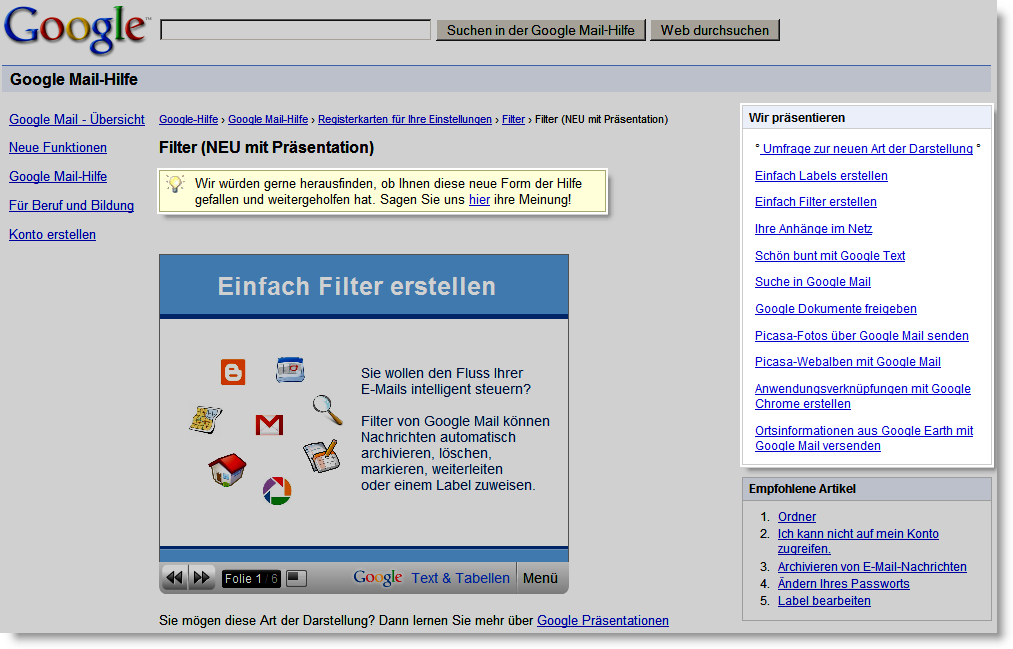The width and height of the screenshot is (1013, 649).
Task: Click the 'Empfohlene Artikel' panel header
Action: pyautogui.click(x=867, y=489)
